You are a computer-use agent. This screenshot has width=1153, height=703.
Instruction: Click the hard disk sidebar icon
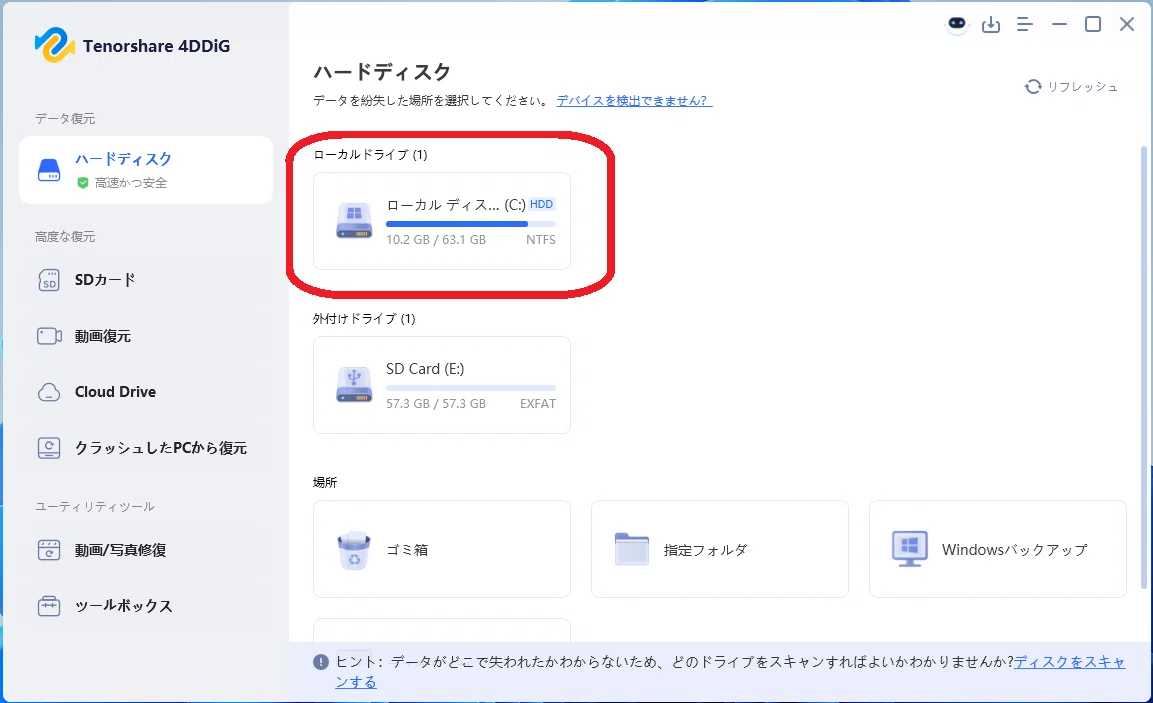coord(49,170)
